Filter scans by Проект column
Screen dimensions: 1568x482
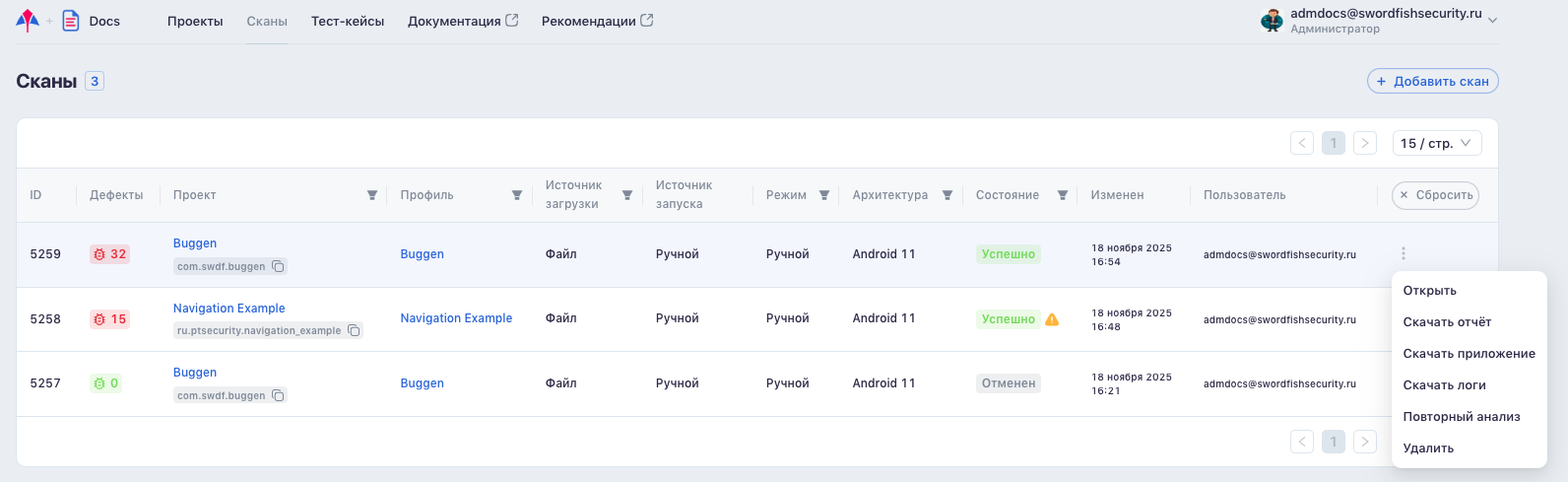click(x=372, y=195)
